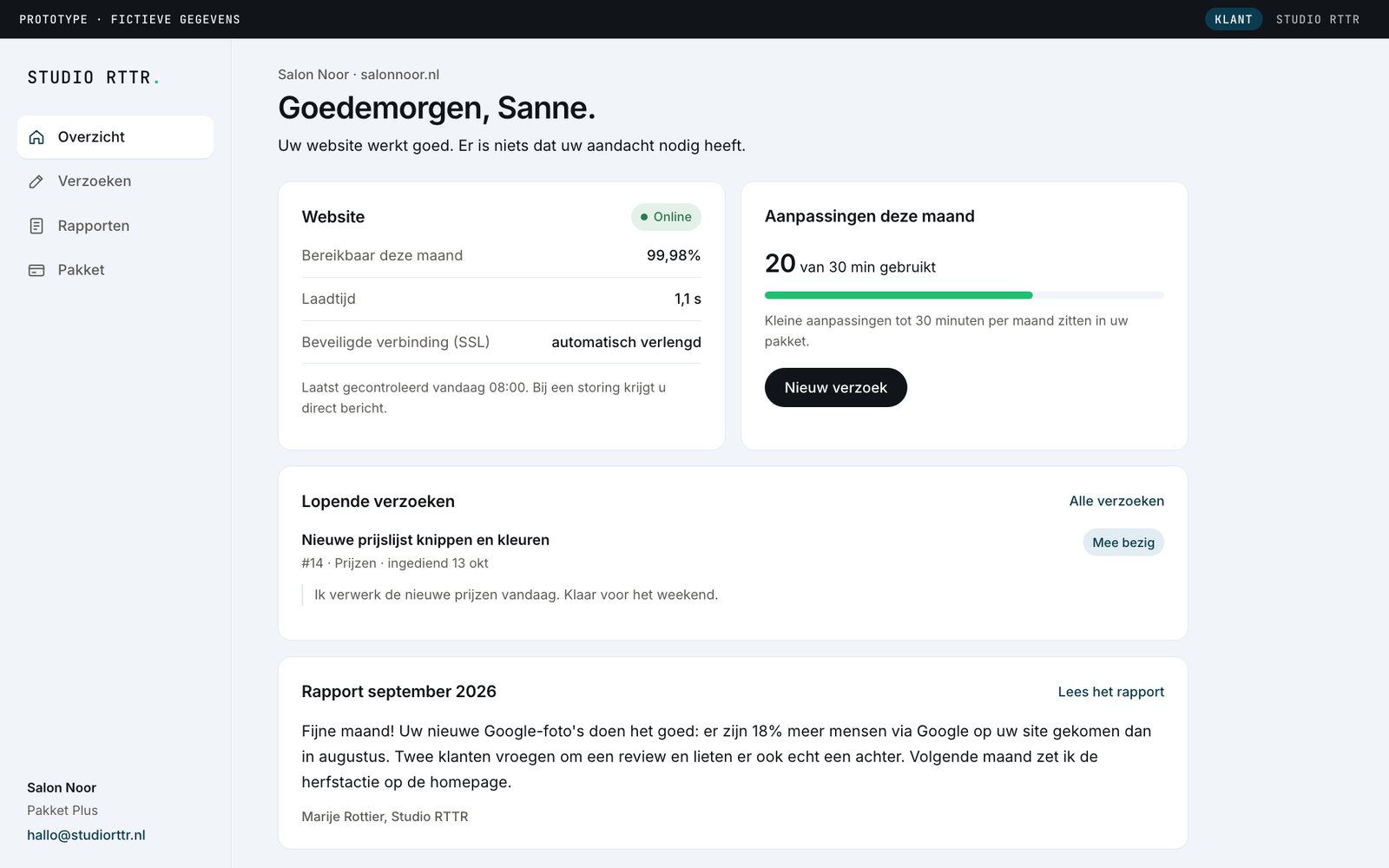Click Marije Rottier, Studio RTTR signature
This screenshot has height=868, width=1389.
point(385,817)
